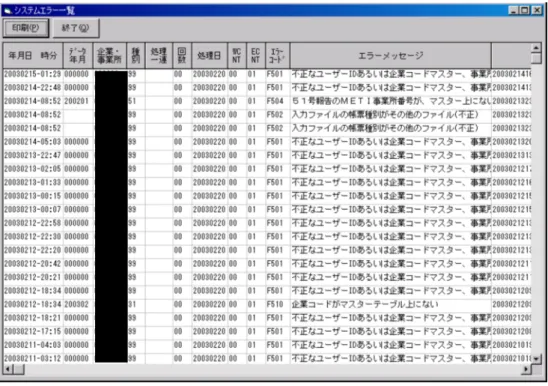Click the WCNT column header

[x=237, y=56]
